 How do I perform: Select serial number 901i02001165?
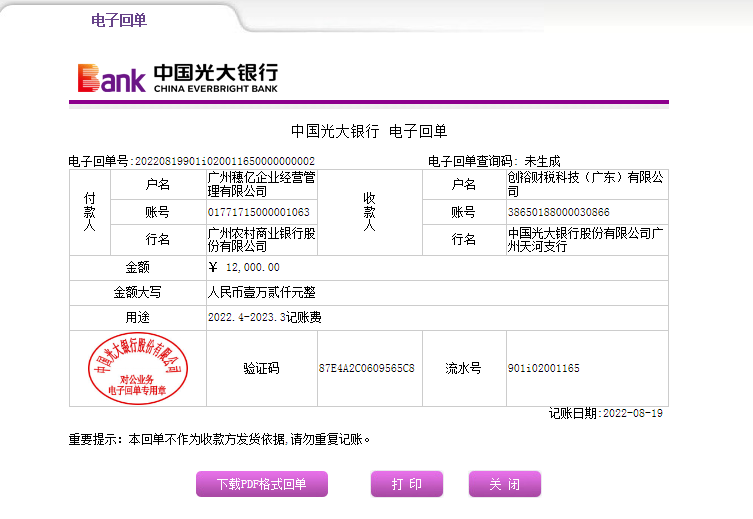point(544,368)
